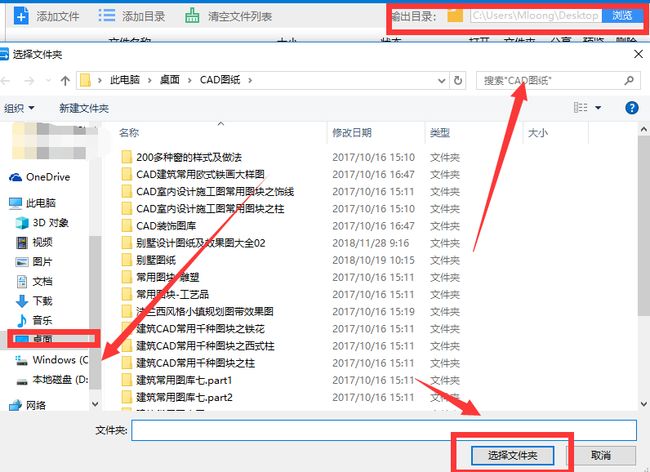
Task: Select 音乐 in the navigation pane
Action: tap(34, 320)
